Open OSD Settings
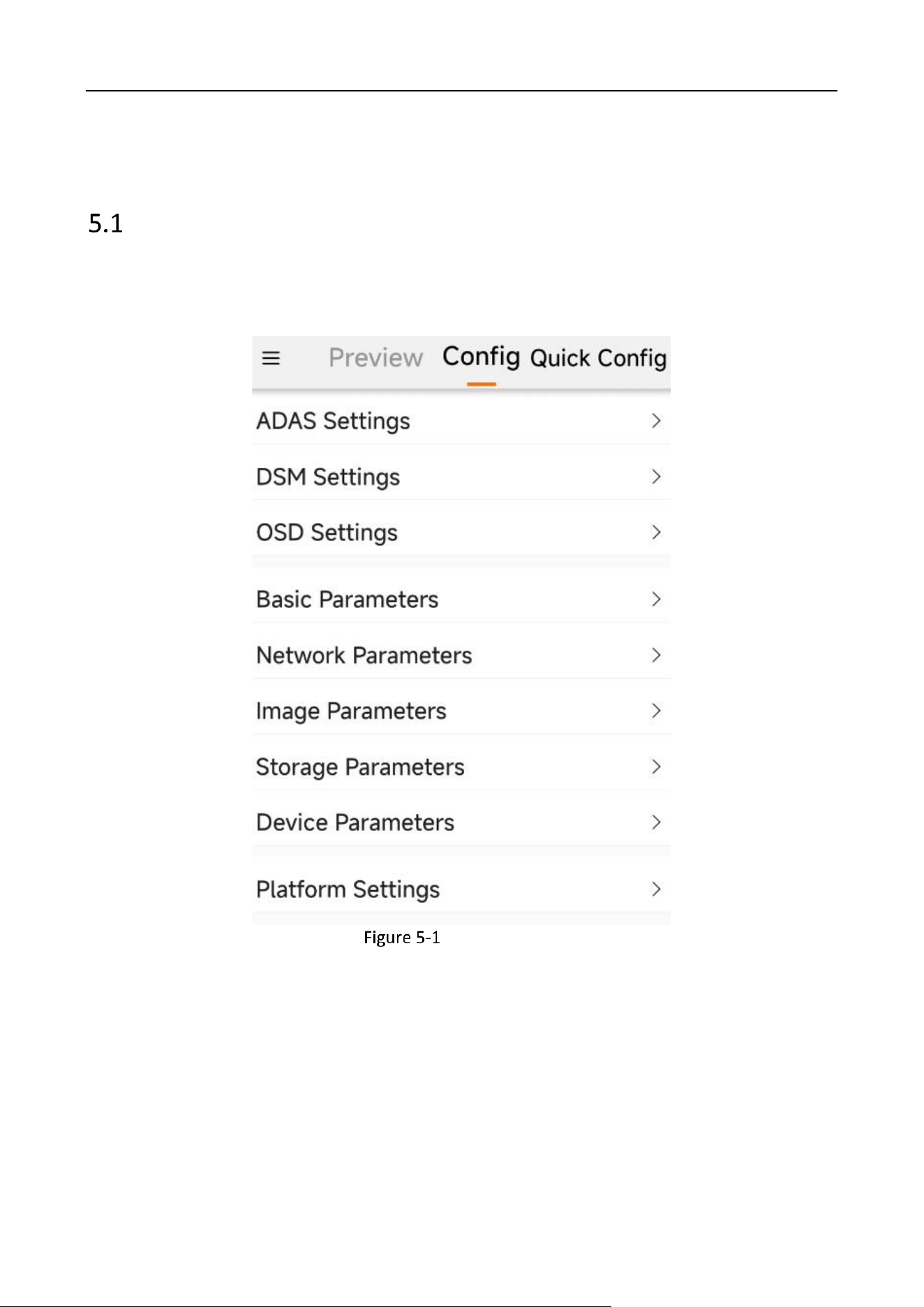The height and width of the screenshot is (1307, 924). click(x=461, y=533)
